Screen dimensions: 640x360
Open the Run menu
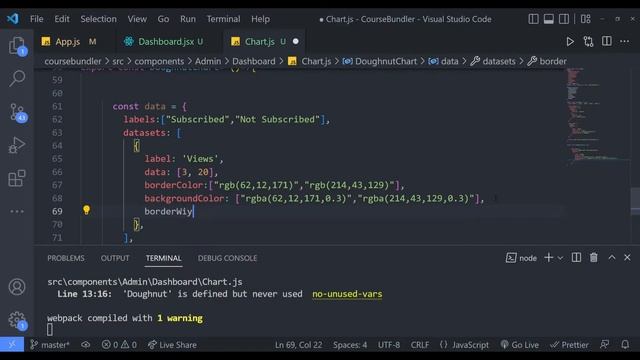click(188, 19)
